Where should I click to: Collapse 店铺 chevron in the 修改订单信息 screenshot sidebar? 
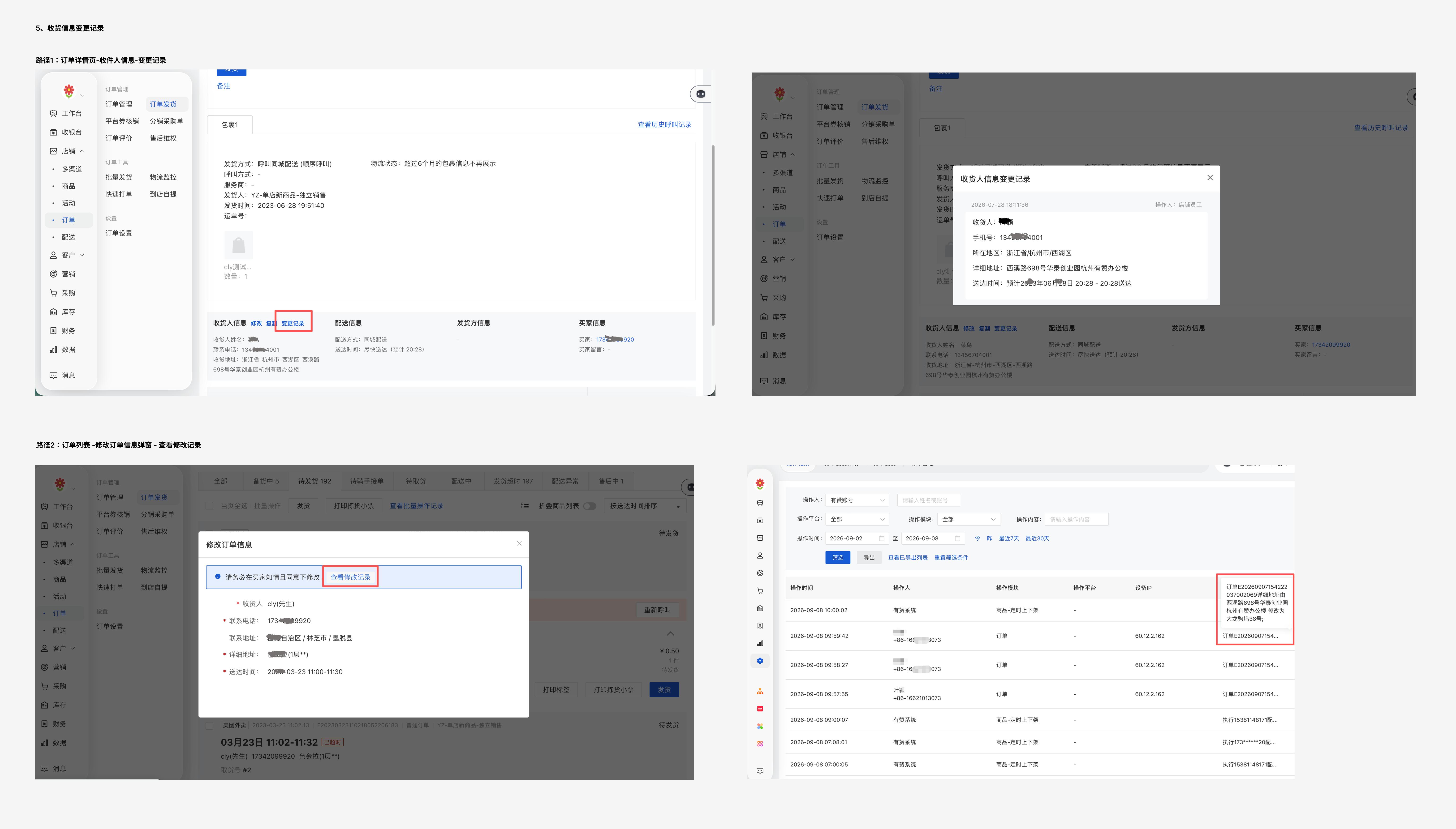point(73,545)
